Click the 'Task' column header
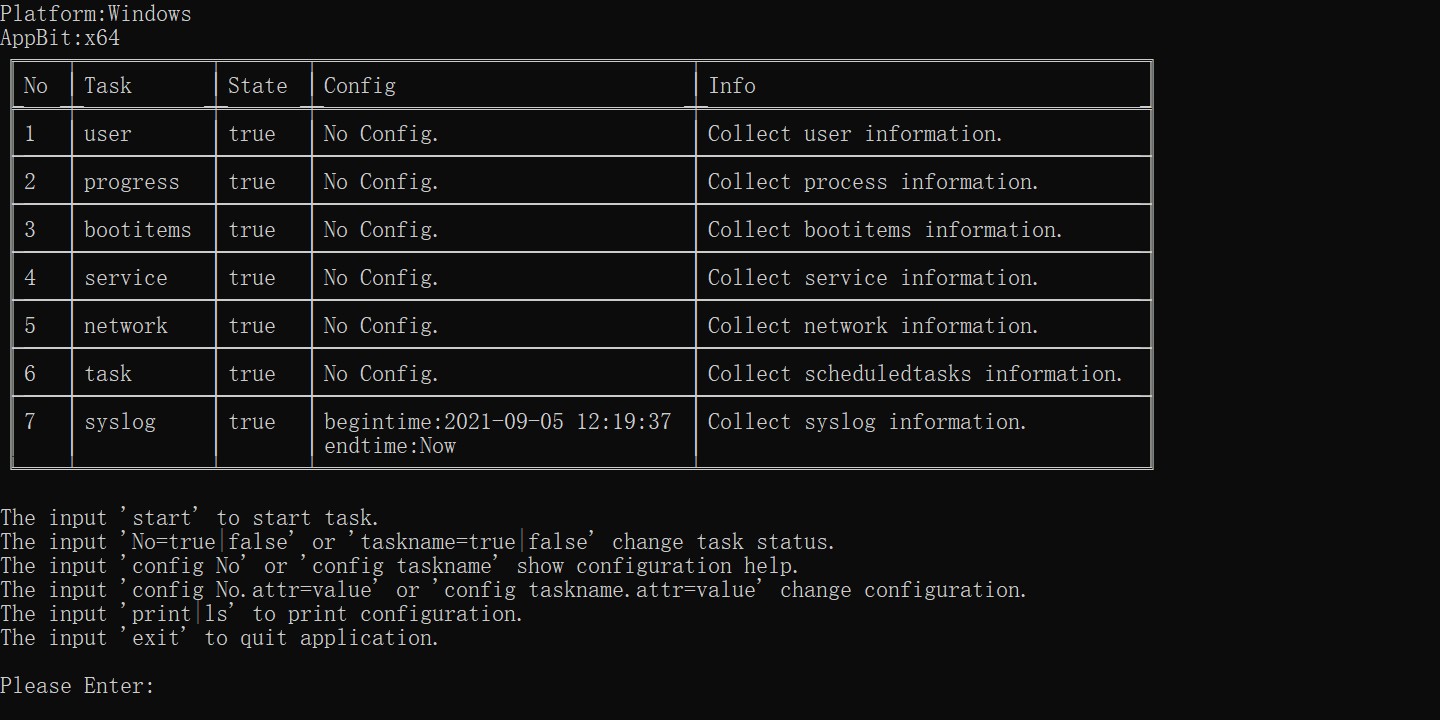Image resolution: width=1440 pixels, height=720 pixels. [107, 86]
